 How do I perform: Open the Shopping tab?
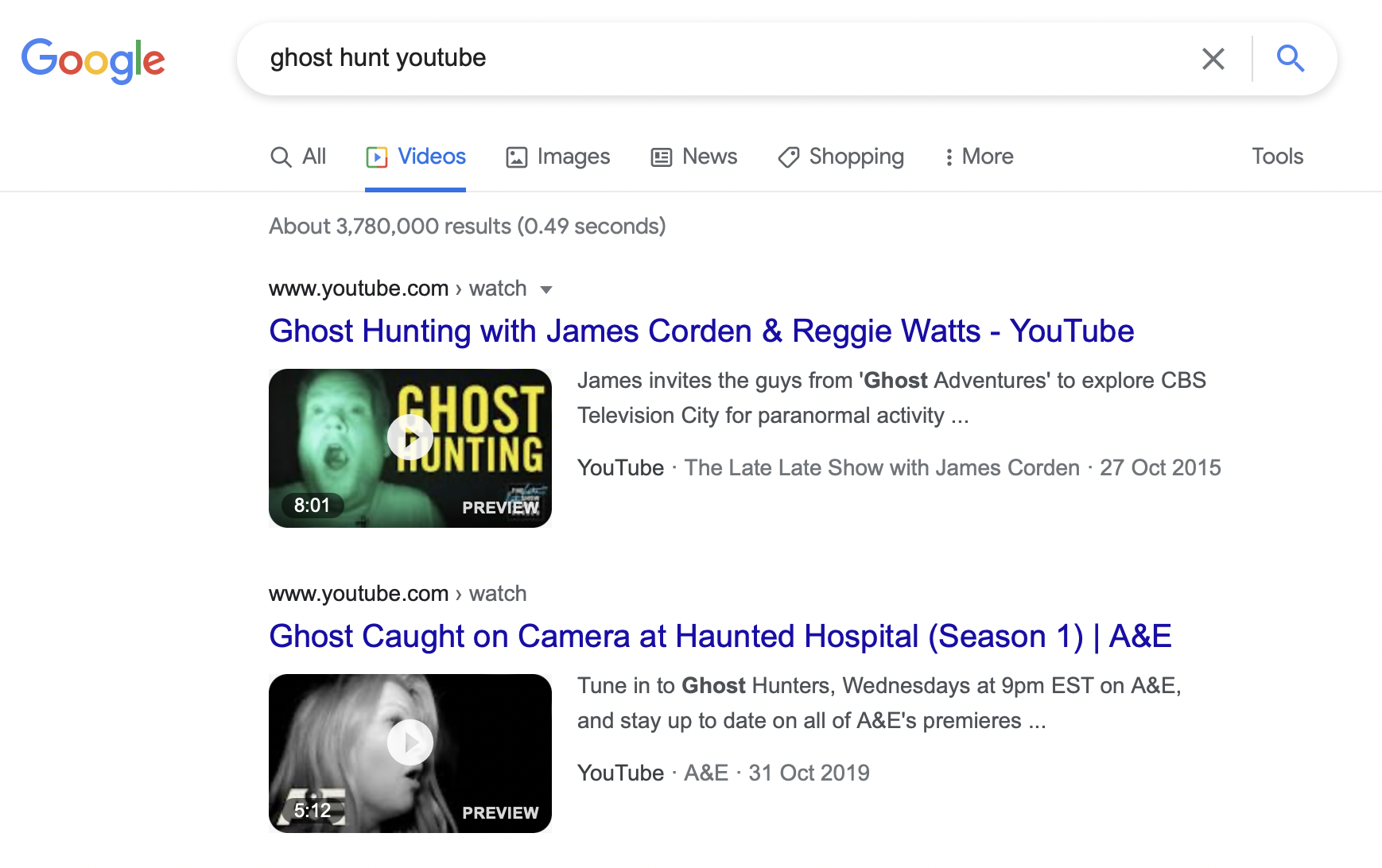point(841,157)
